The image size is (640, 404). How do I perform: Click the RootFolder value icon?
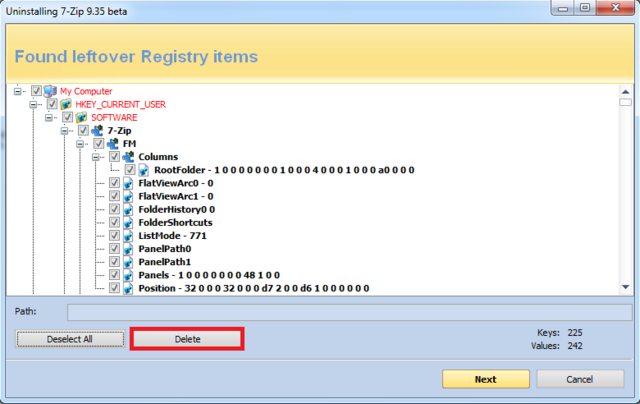tap(144, 170)
